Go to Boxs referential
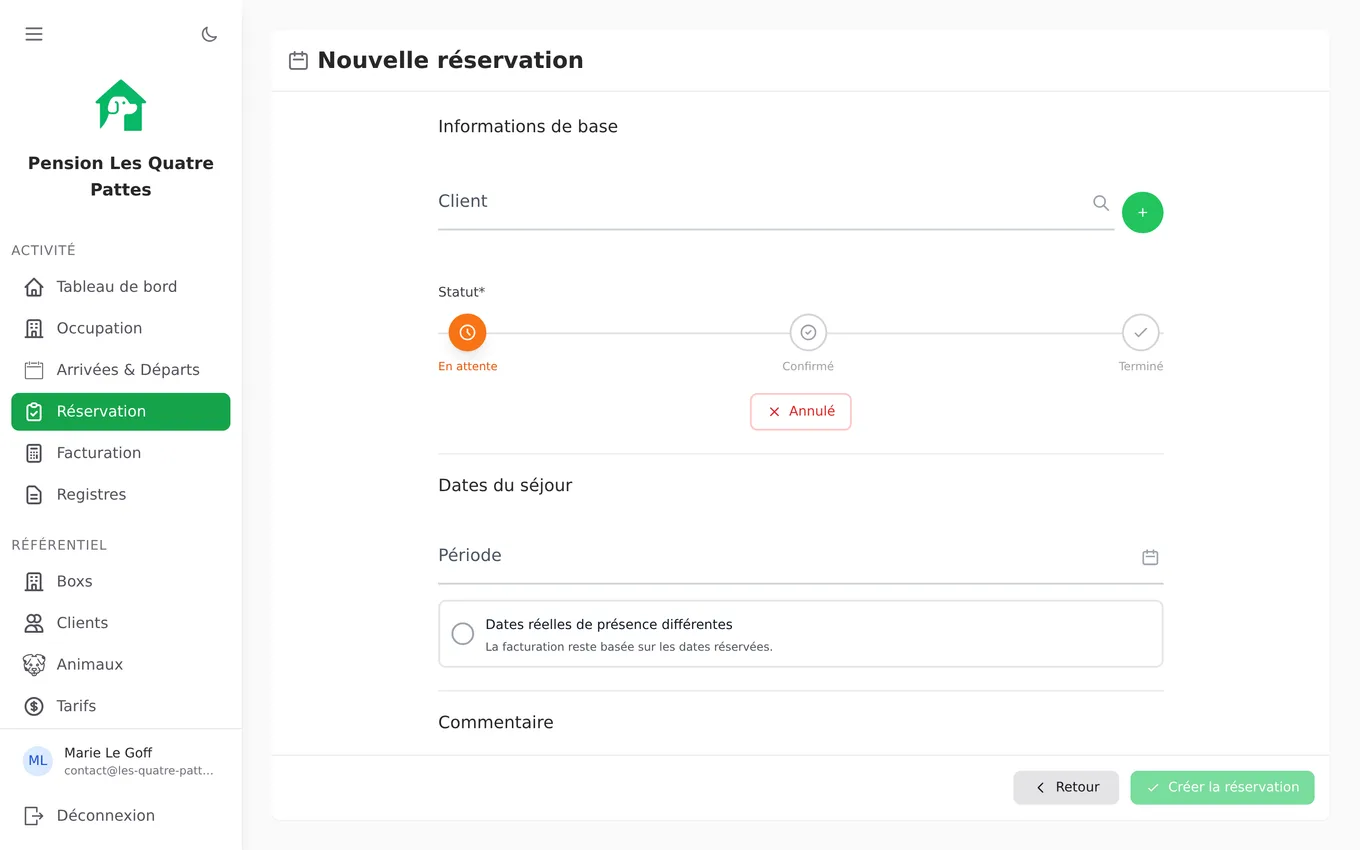The height and width of the screenshot is (850, 1360). point(121,581)
